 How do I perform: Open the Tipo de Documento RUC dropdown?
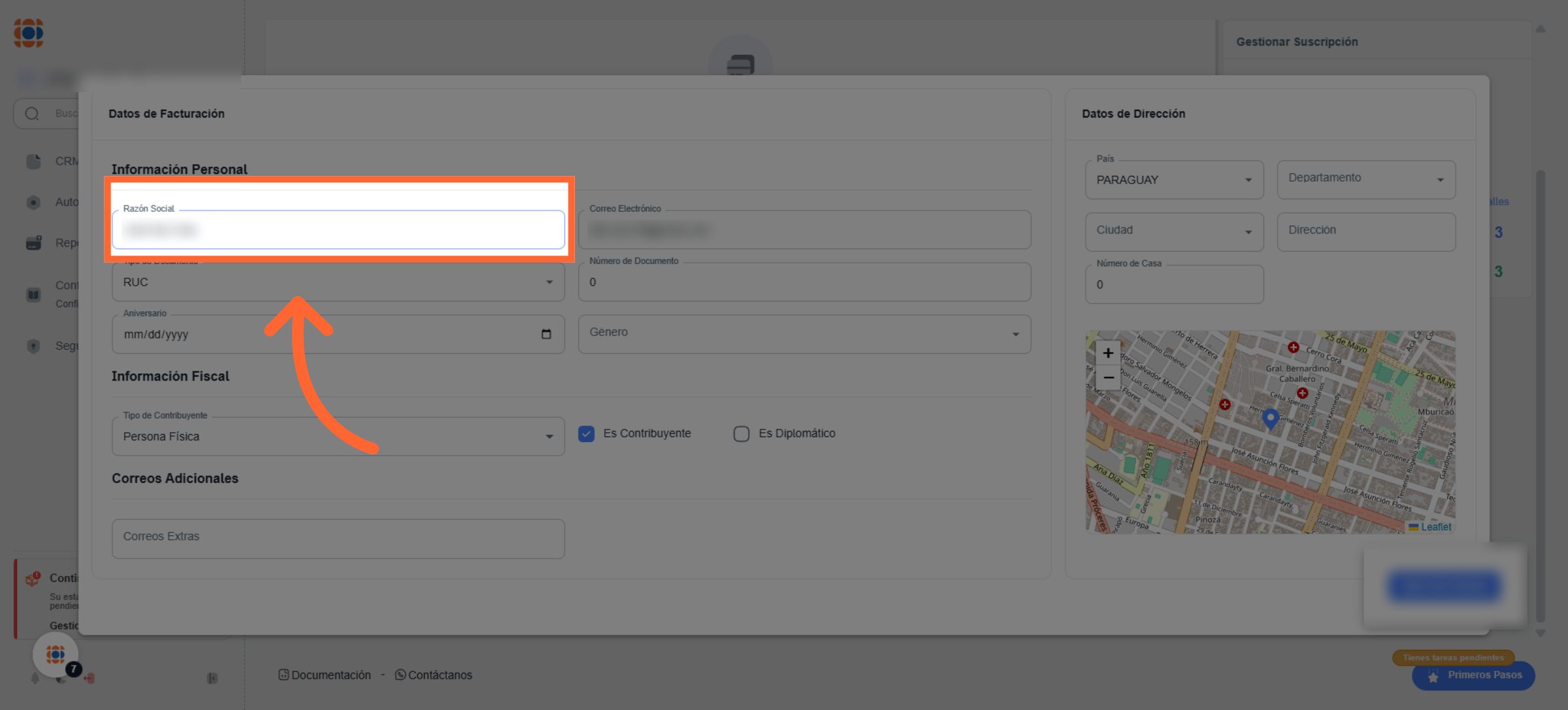[338, 282]
